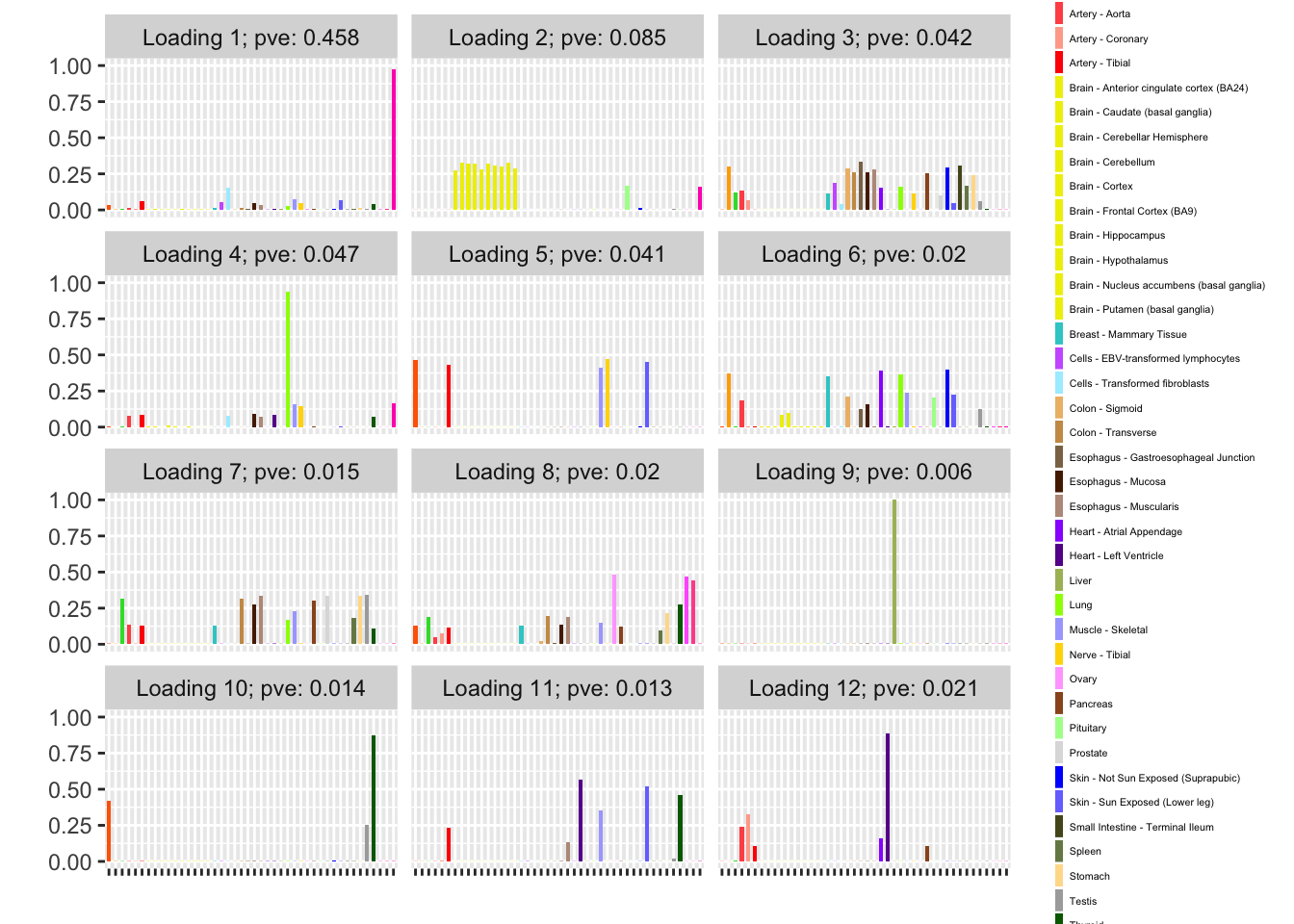The width and height of the screenshot is (1294, 924).
Task: Select the tall dark green bar in Loading 10
Action: click(x=374, y=798)
